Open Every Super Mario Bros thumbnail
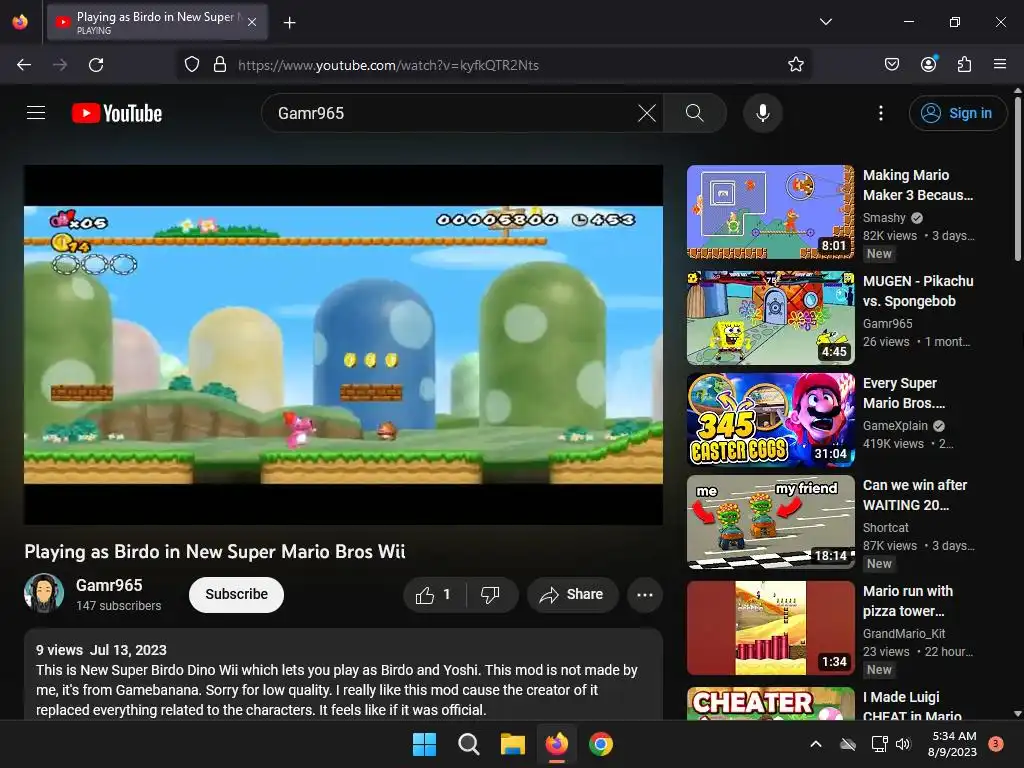The image size is (1024, 768). coord(771,420)
